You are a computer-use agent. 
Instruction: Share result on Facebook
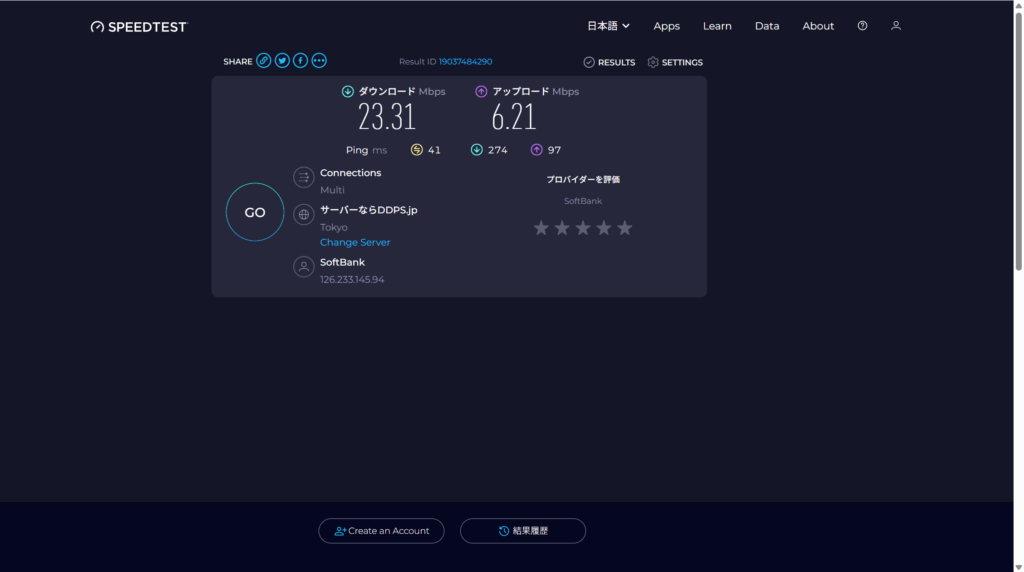300,61
